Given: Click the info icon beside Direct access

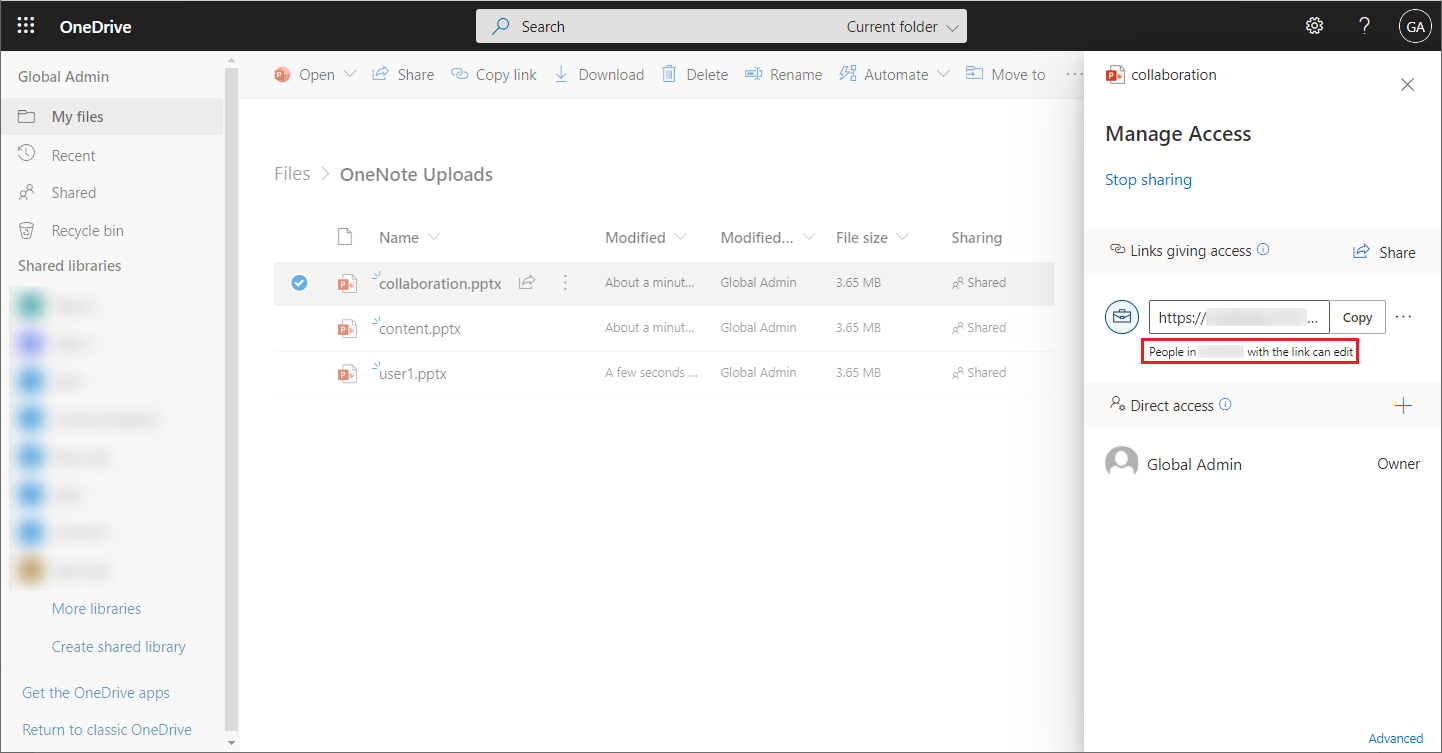Looking at the screenshot, I should click(x=1225, y=405).
